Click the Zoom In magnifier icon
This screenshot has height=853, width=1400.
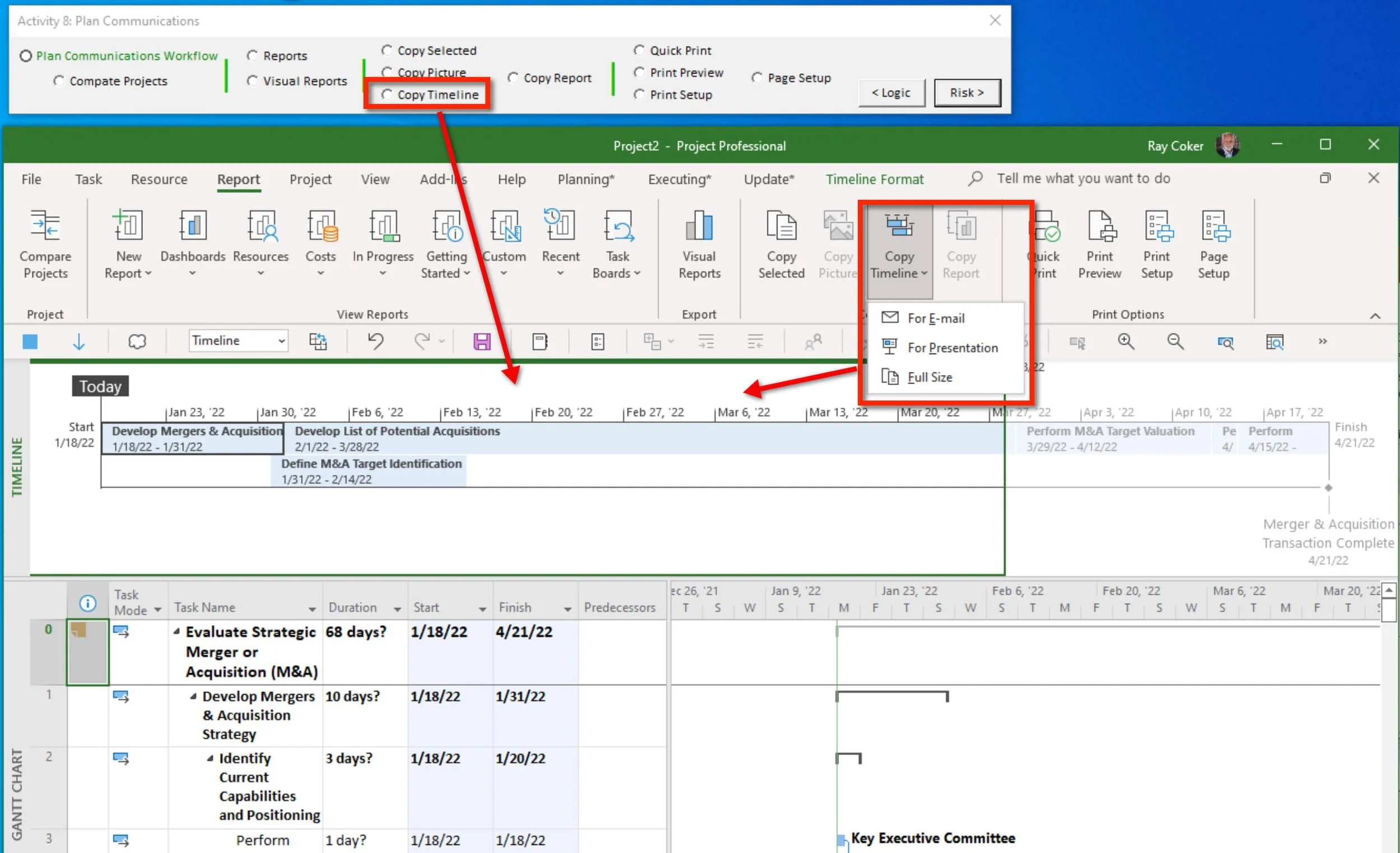pyautogui.click(x=1126, y=342)
